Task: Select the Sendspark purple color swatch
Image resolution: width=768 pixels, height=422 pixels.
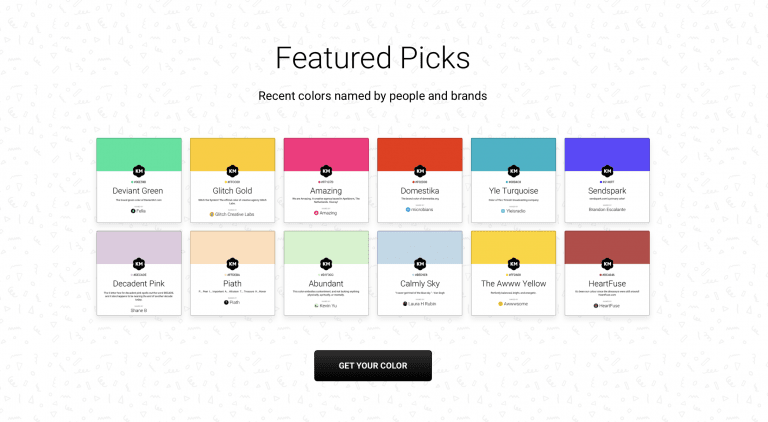Action: (607, 153)
